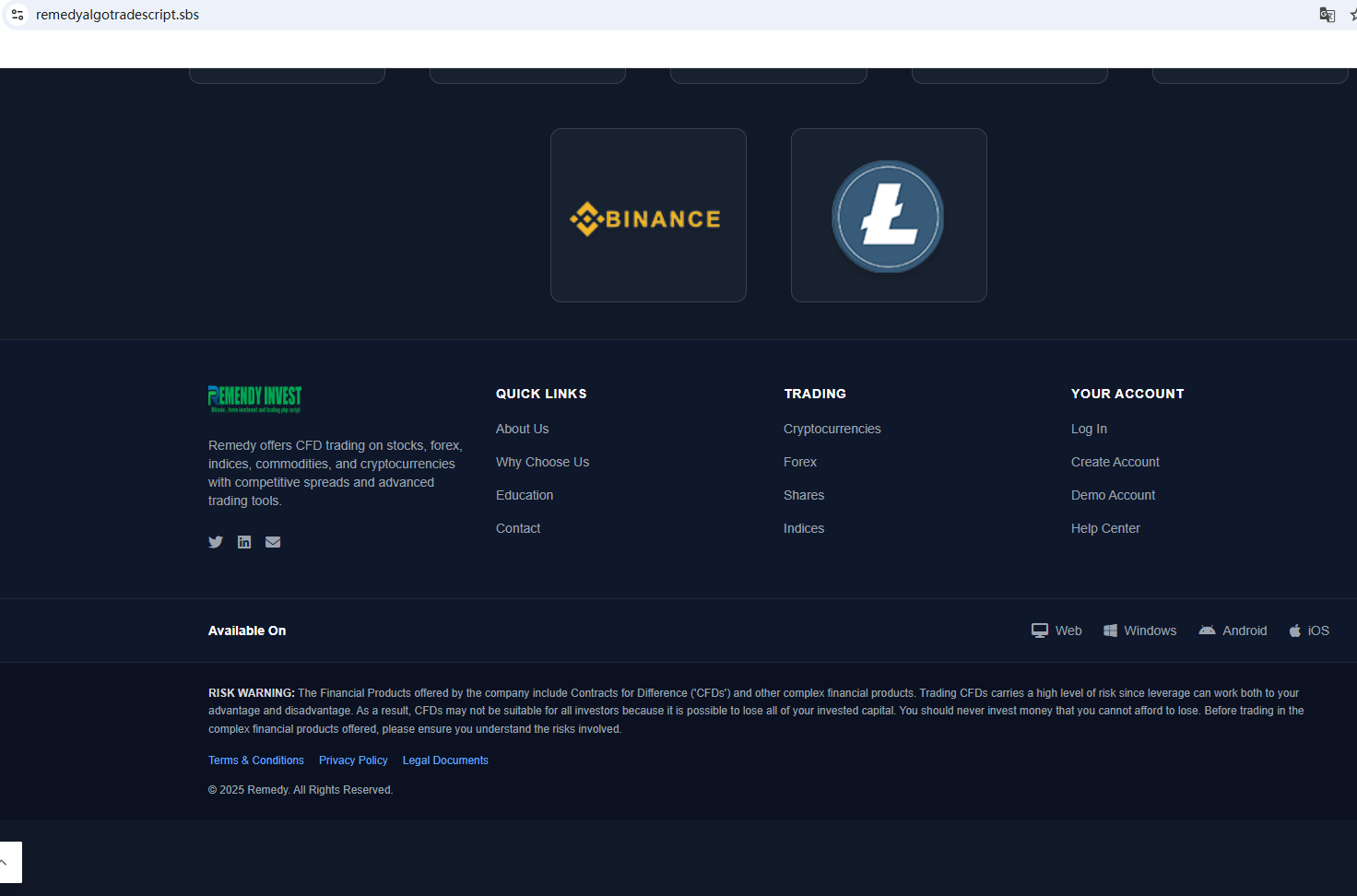
Task: Focus the address bar URL remedyalgotradescript.sbs
Action: 117,15
